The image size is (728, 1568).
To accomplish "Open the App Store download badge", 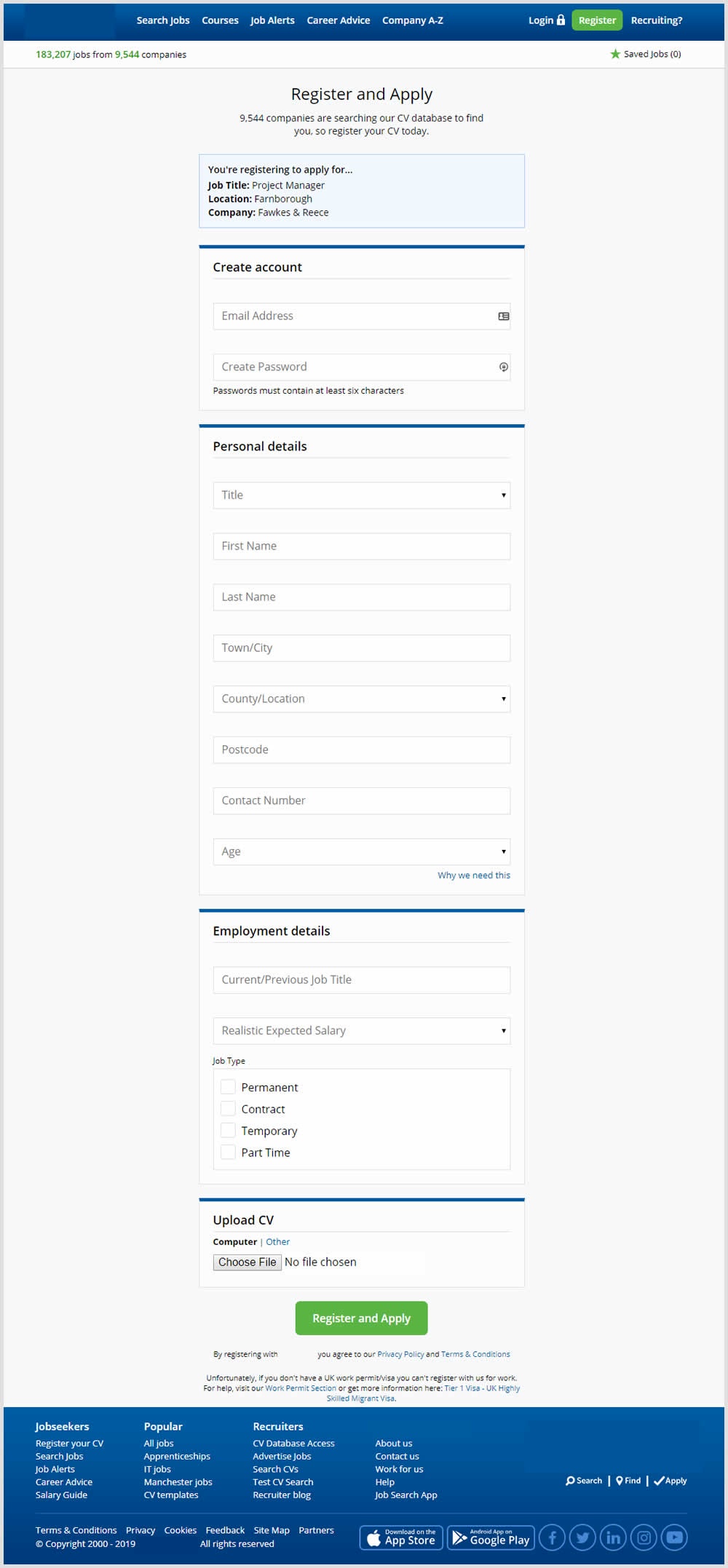I will pos(401,1537).
